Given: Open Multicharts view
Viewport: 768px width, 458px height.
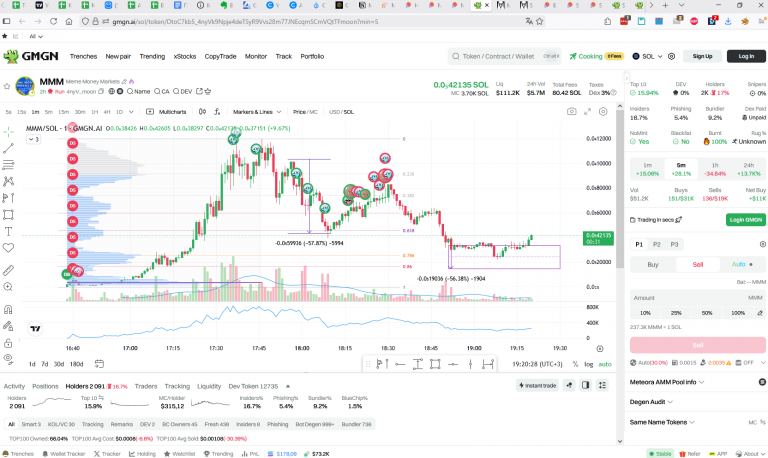Looking at the screenshot, I should pos(167,112).
